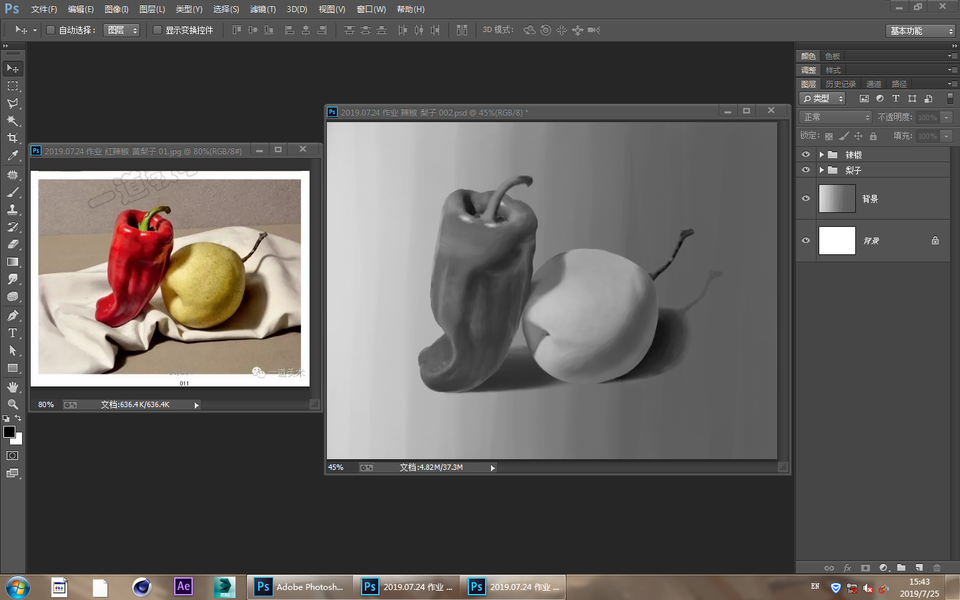Open the 滤镜(T) menu
The width and height of the screenshot is (960, 600).
click(263, 9)
